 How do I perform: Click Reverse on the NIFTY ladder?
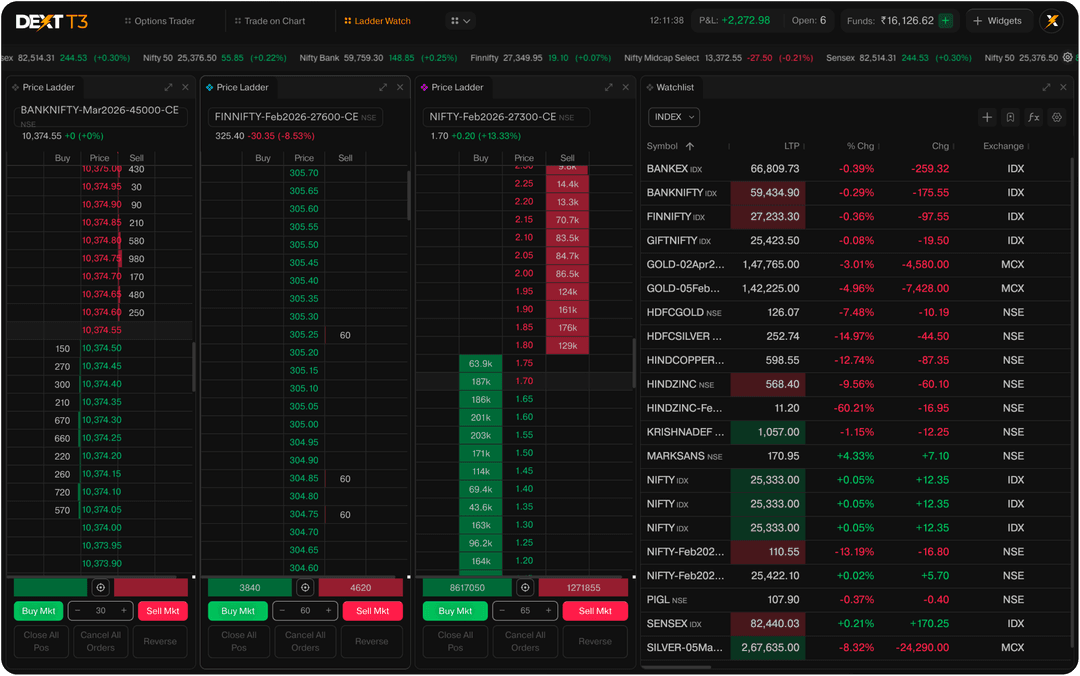click(x=593, y=643)
